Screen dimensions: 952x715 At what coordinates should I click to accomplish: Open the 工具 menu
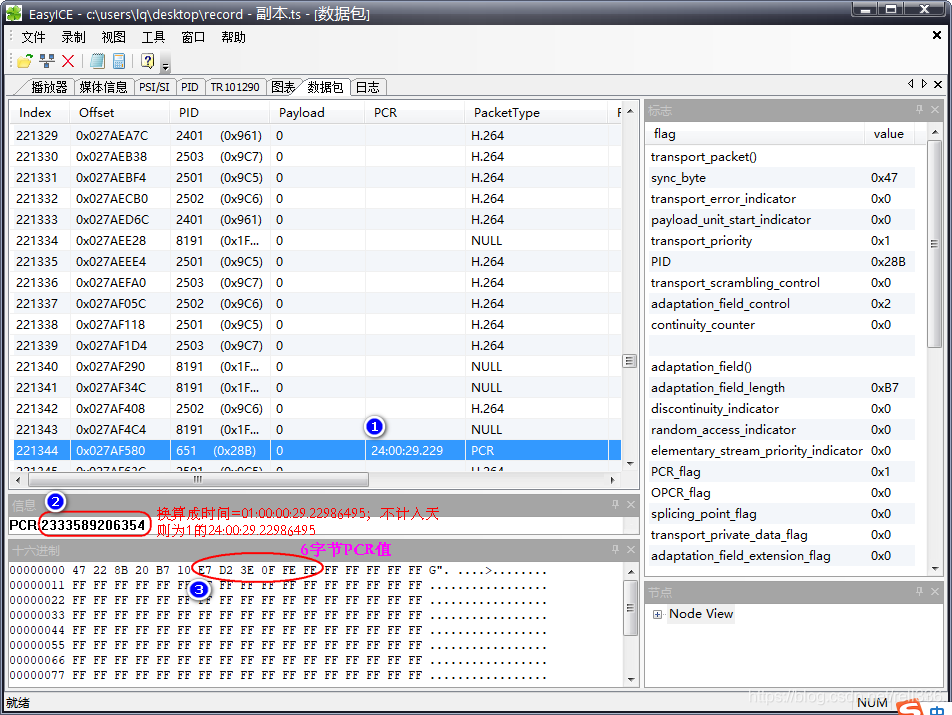pos(154,37)
